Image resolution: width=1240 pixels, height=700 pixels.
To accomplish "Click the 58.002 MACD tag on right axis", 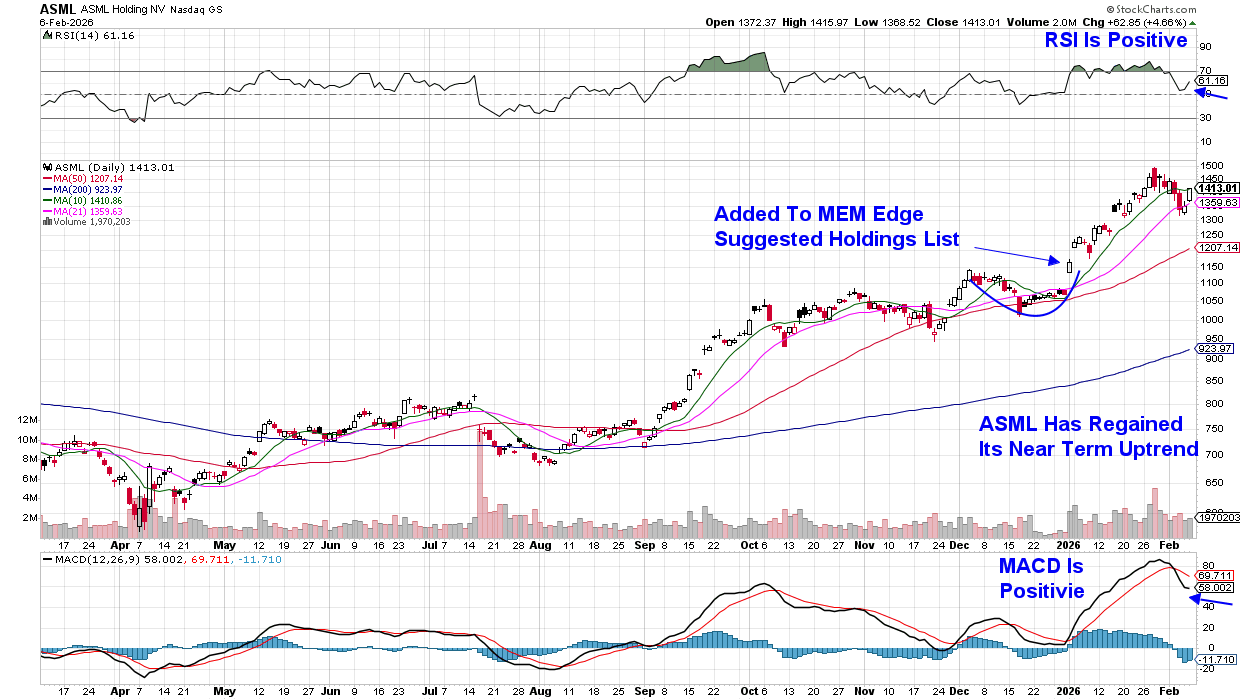I will click(x=1215, y=590).
